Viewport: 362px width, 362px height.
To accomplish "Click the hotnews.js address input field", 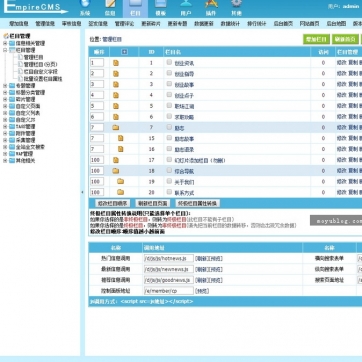I will coord(169,258).
